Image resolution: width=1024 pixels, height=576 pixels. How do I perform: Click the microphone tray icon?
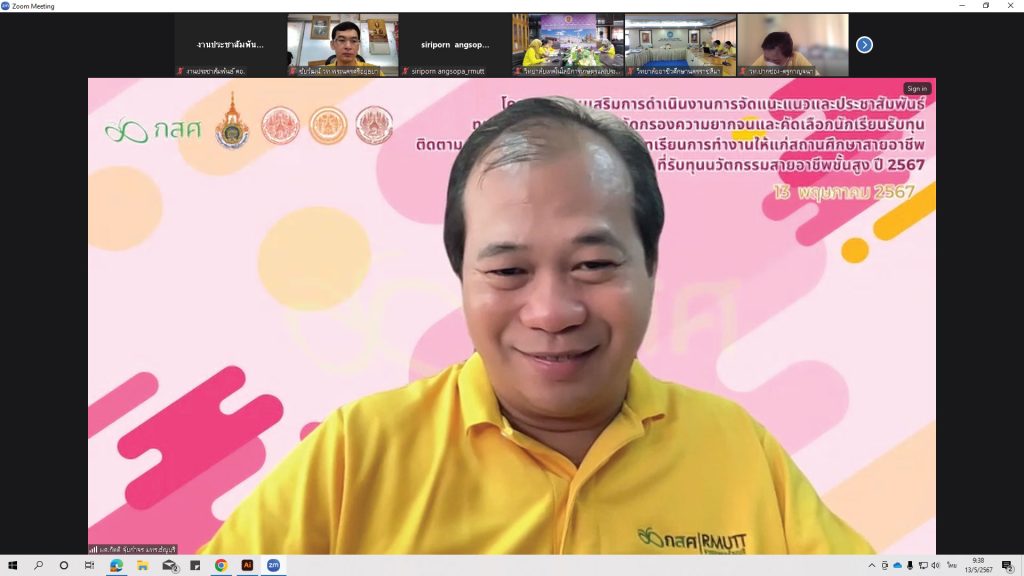pyautogui.click(x=910, y=566)
